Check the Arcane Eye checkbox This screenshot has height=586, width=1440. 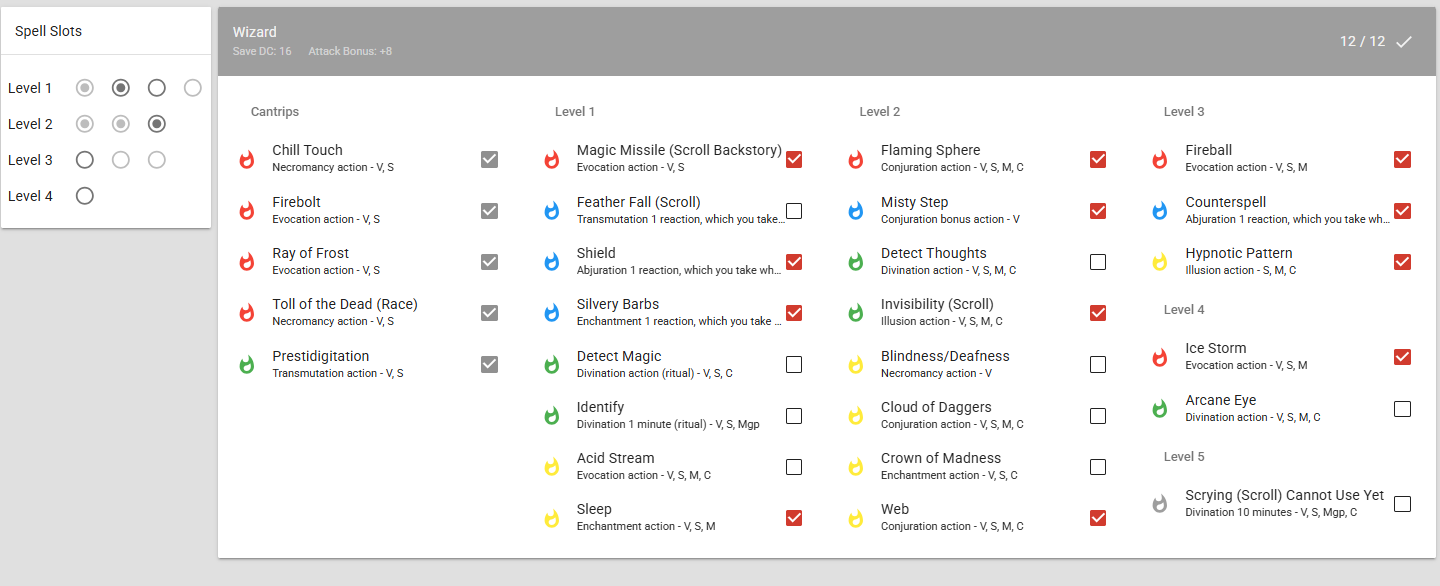(x=1402, y=409)
